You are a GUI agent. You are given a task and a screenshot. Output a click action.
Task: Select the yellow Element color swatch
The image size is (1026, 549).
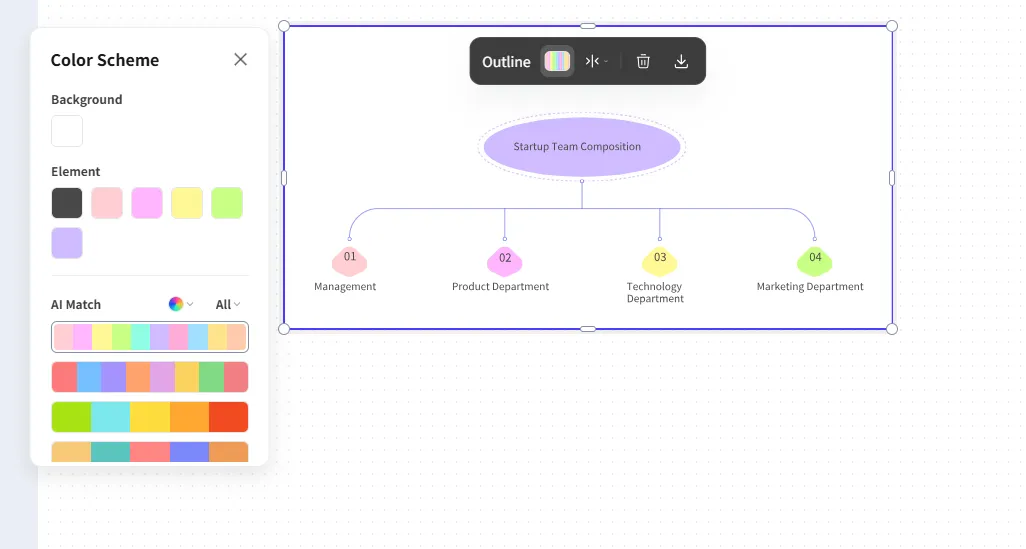pos(187,203)
